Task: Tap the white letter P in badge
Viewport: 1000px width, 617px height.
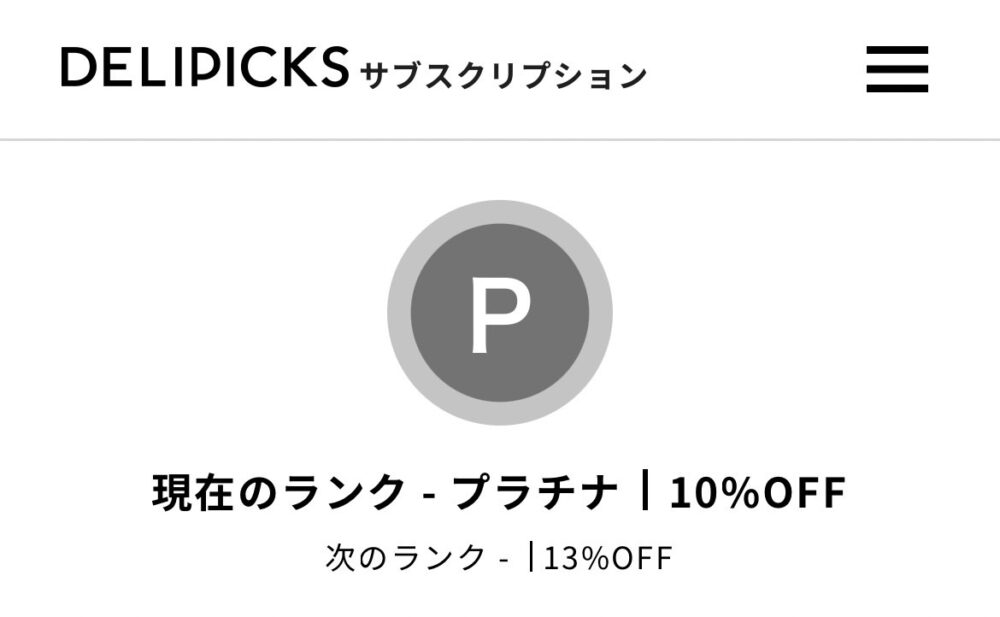Action: tap(500, 315)
